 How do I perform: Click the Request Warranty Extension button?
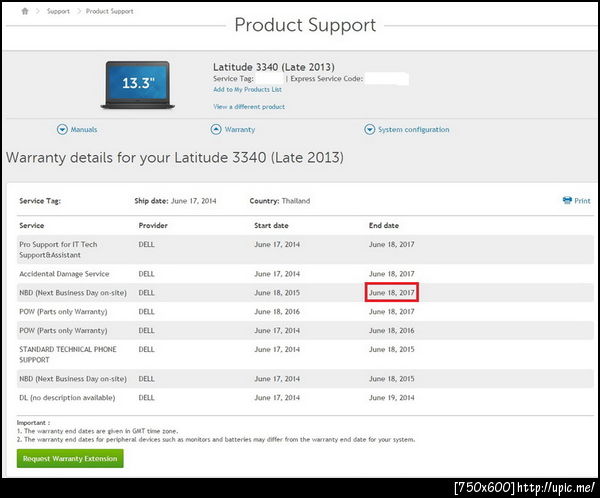click(70, 459)
